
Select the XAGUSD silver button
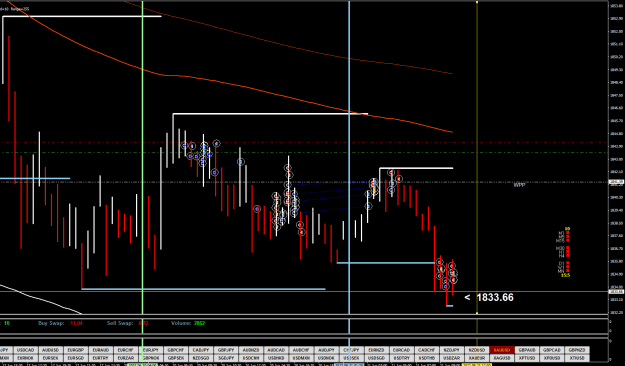click(502, 358)
